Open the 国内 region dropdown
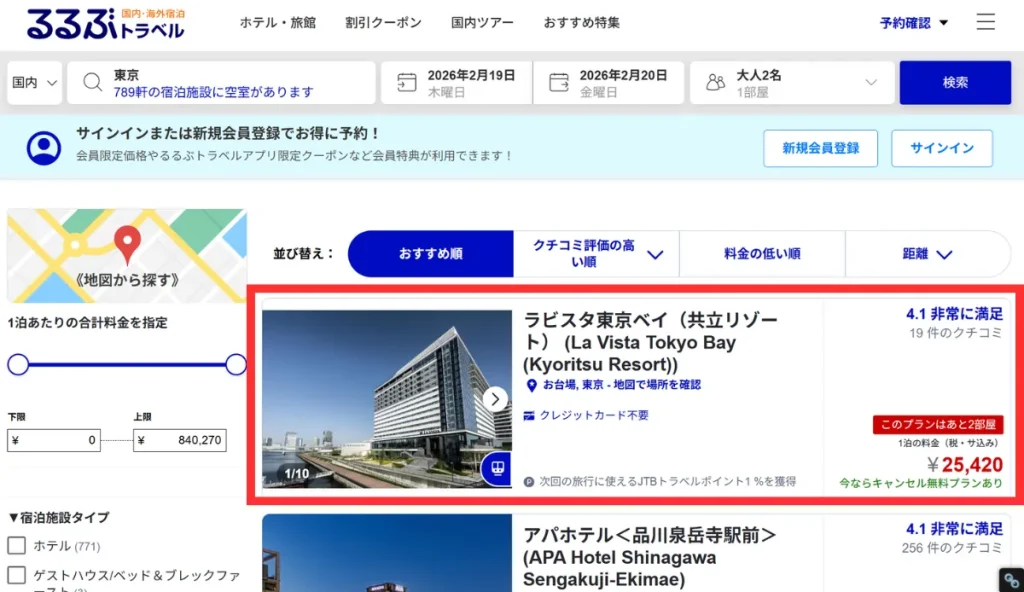1024x592 pixels. point(33,82)
